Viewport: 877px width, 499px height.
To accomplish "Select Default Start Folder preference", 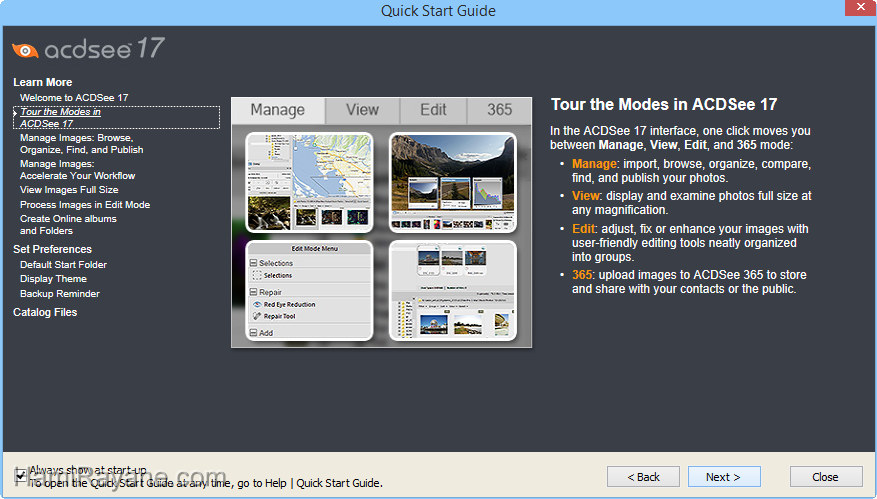I will (63, 265).
